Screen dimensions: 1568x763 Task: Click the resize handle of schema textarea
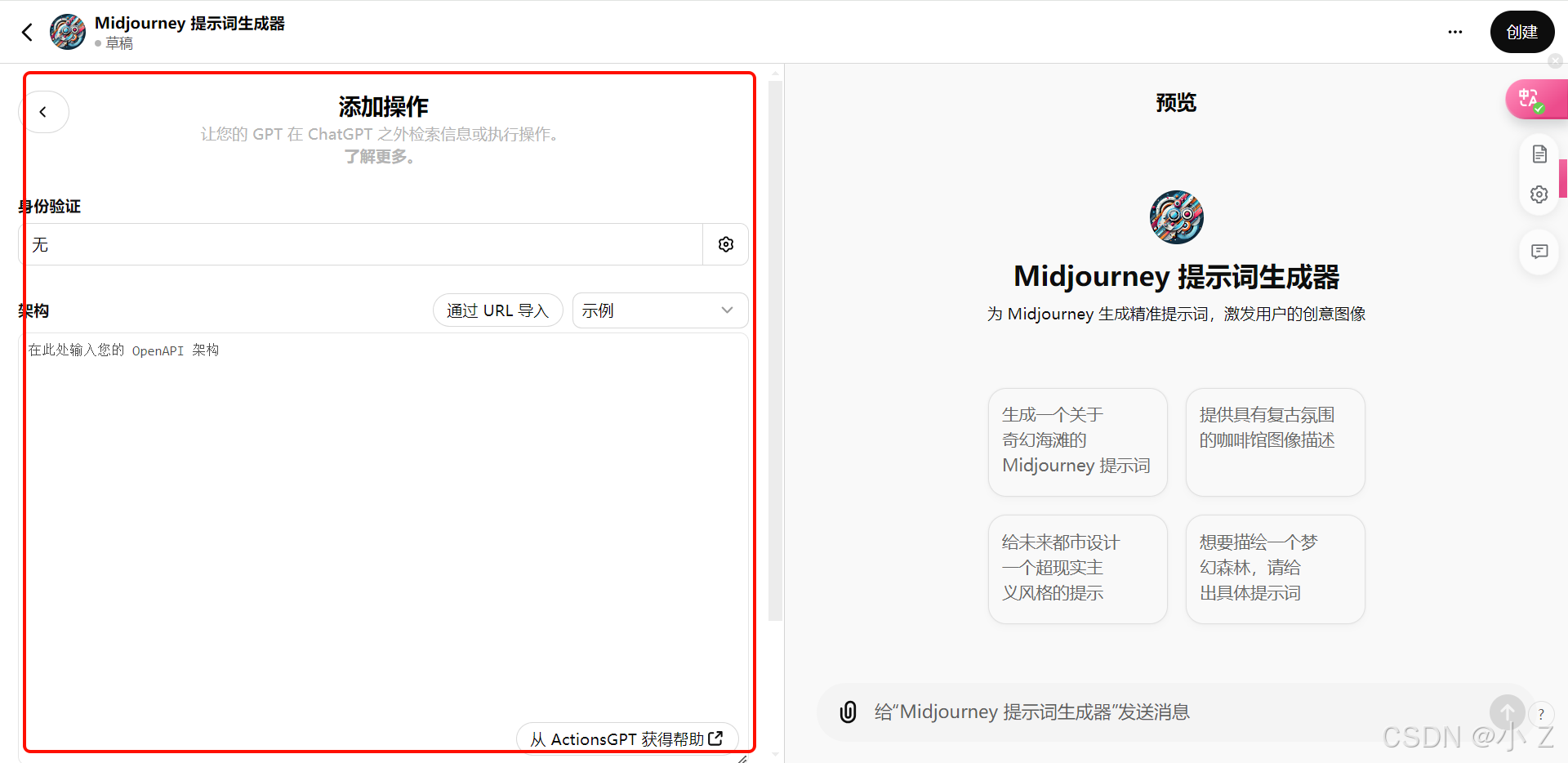[x=742, y=759]
